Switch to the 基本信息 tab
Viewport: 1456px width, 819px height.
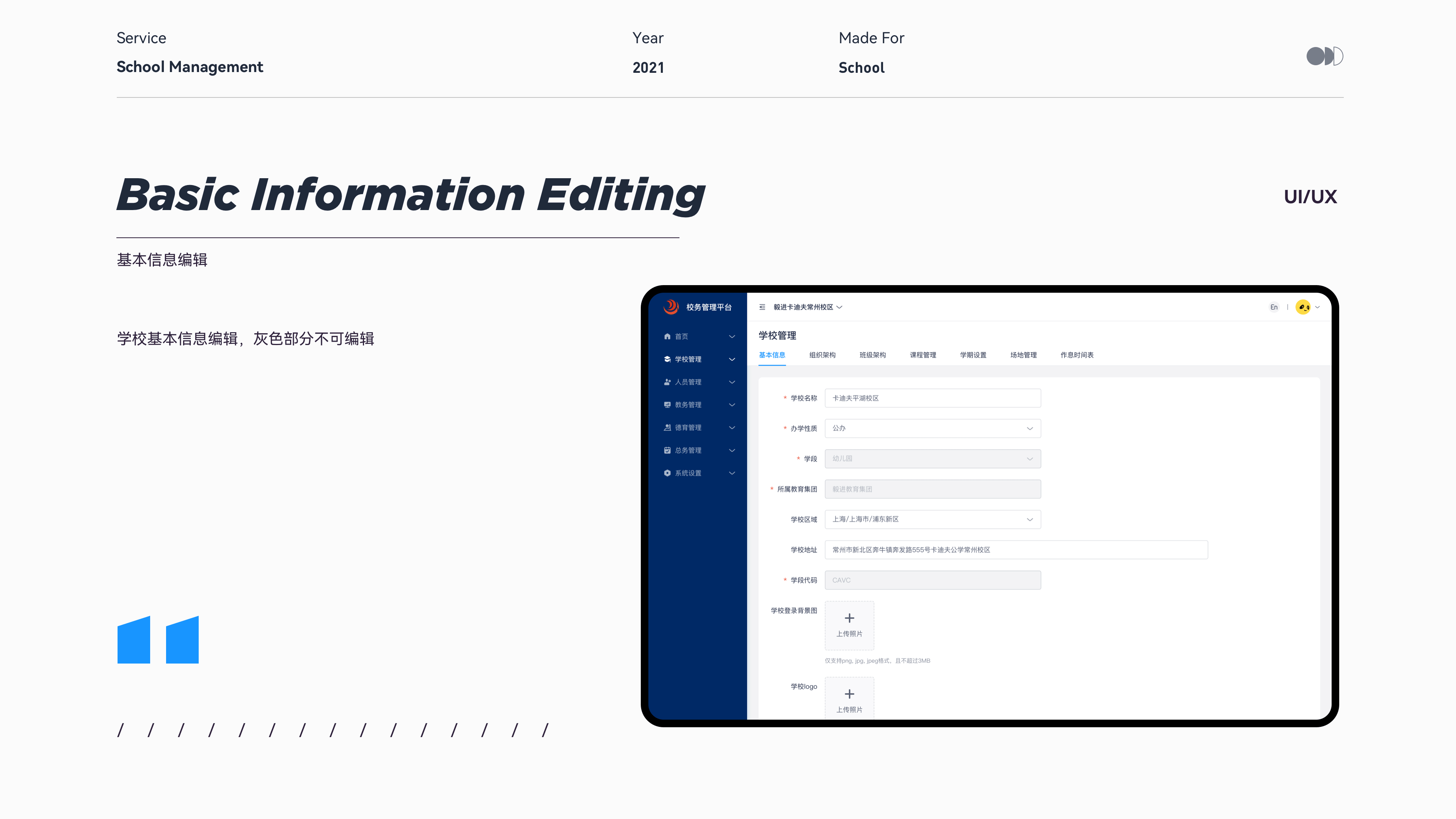772,355
